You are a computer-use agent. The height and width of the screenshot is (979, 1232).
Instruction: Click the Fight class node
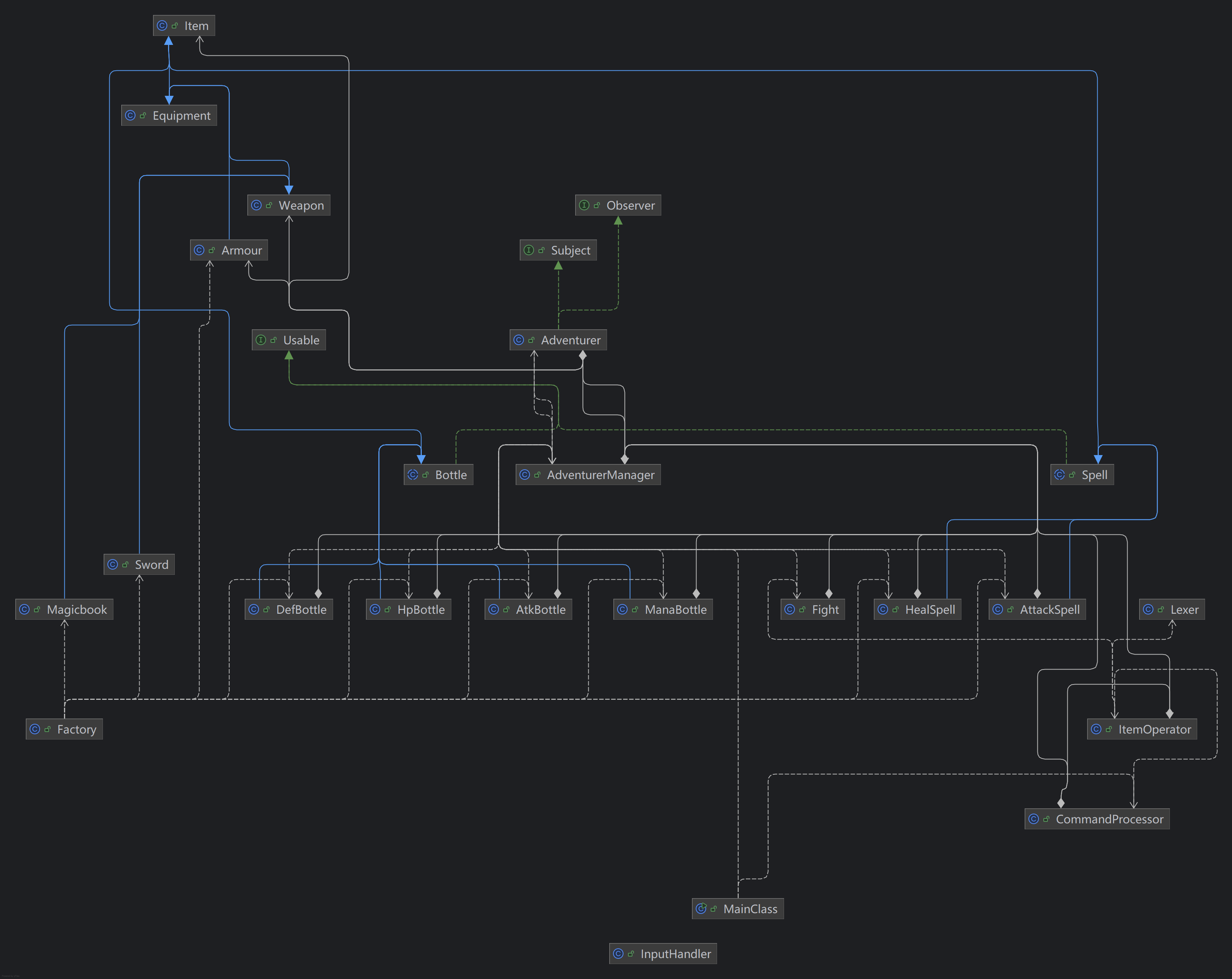coord(812,609)
